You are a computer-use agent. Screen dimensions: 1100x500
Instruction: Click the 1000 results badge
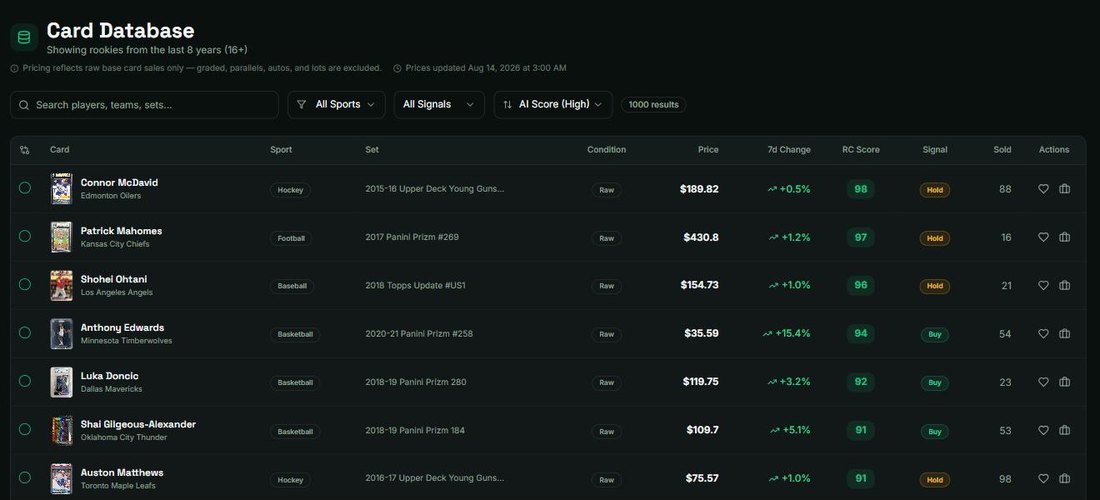point(653,104)
